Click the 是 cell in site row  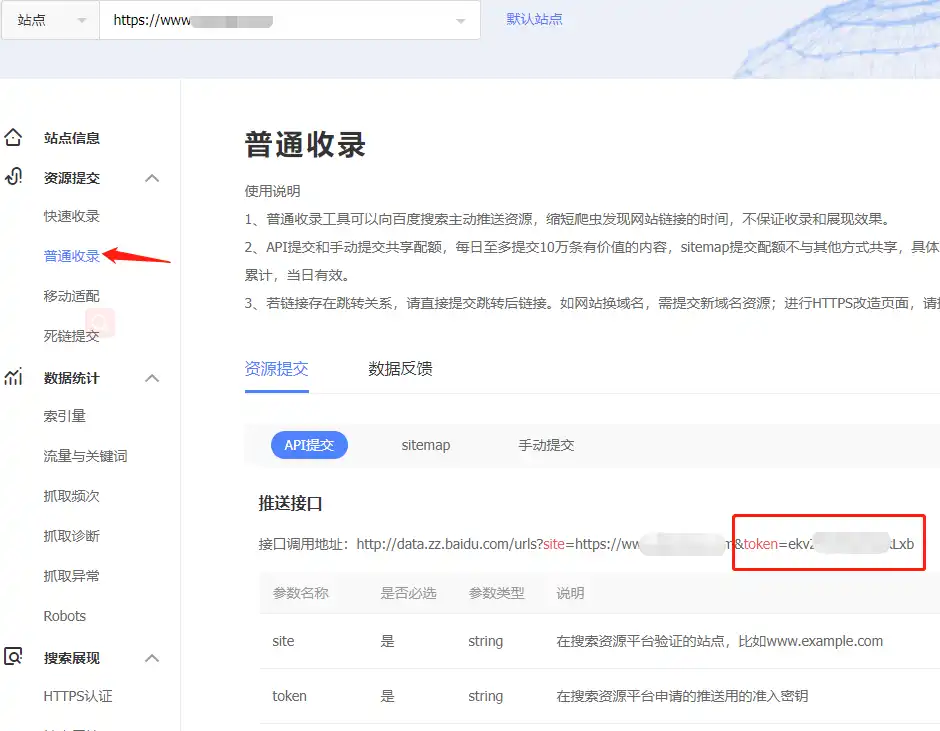(x=387, y=641)
